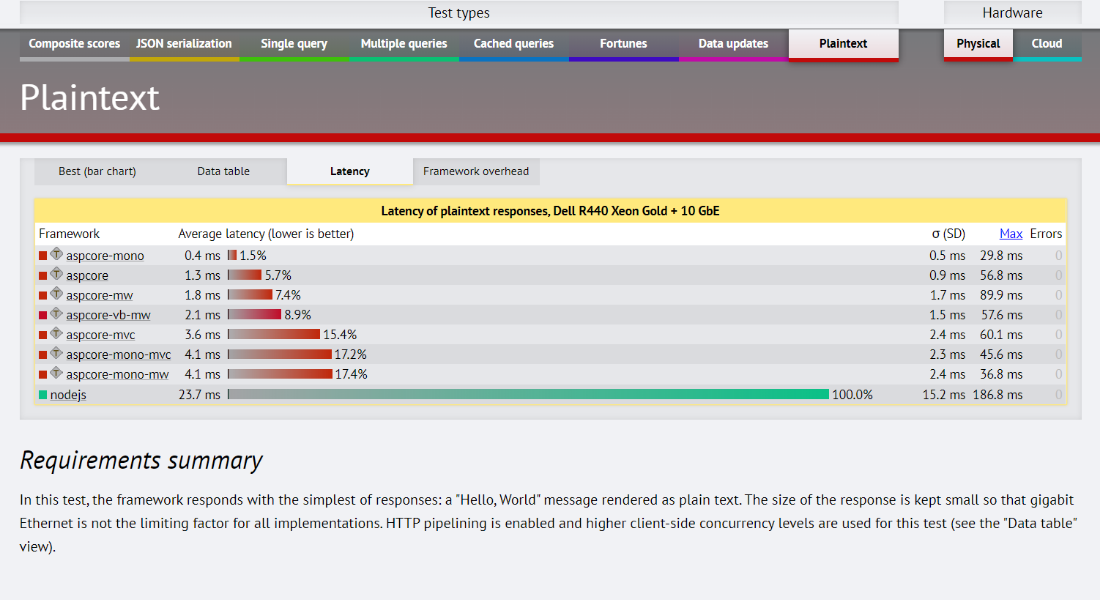Viewport: 1100px width, 600px height.
Task: Open the aspcore-vb-mw framework link
Action: tap(108, 315)
